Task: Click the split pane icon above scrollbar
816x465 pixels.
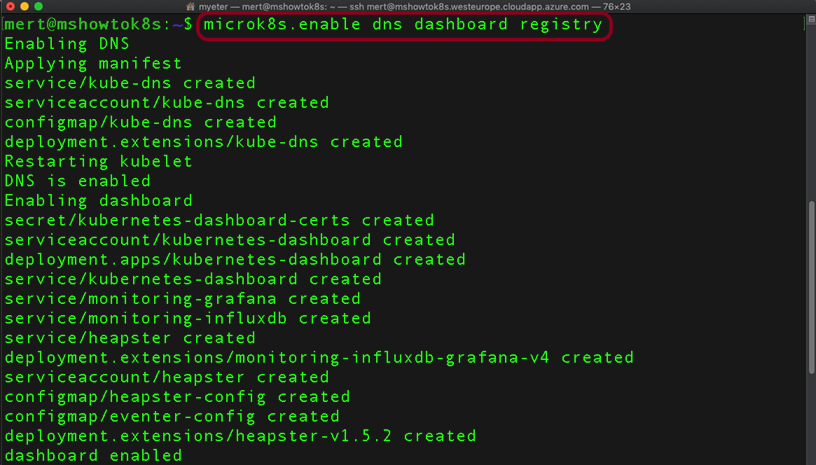Action: (811, 20)
